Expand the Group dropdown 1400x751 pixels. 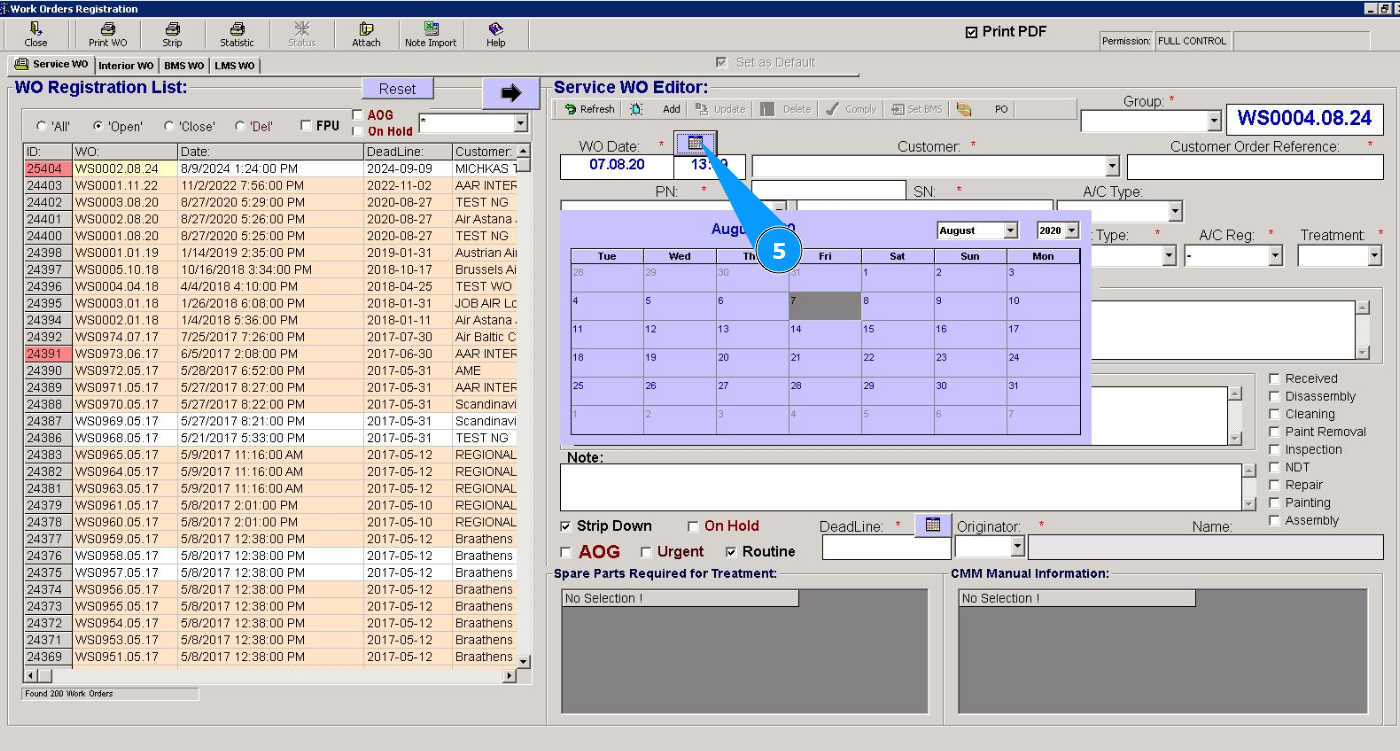coord(1214,121)
